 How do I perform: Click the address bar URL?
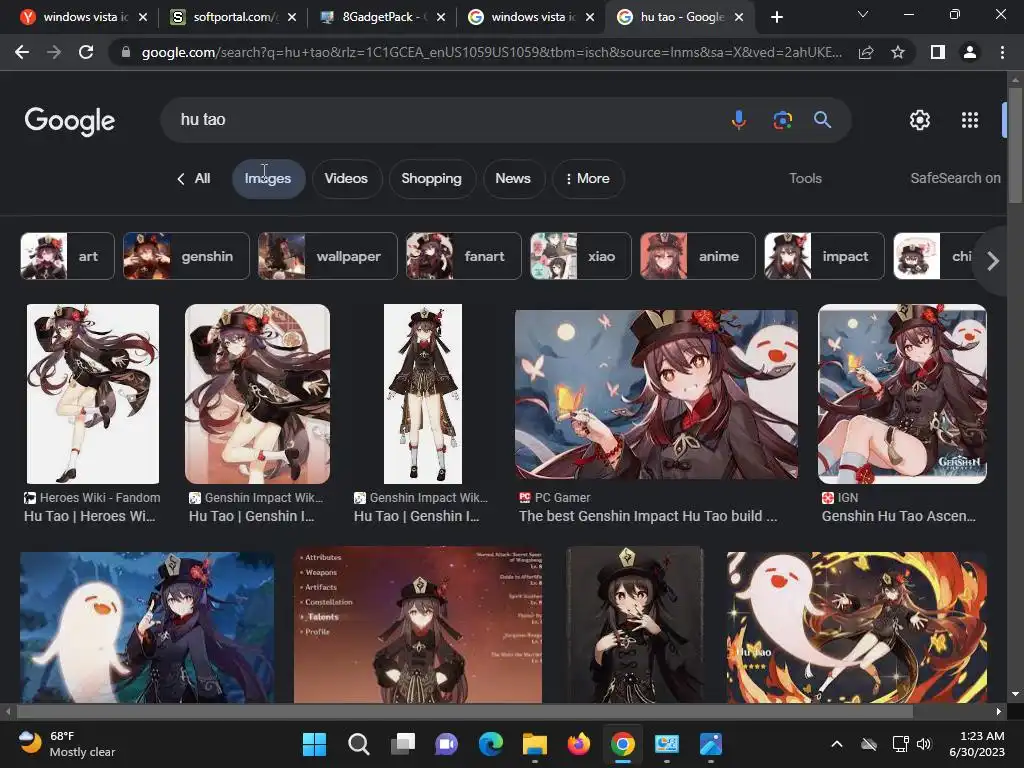(x=491, y=52)
